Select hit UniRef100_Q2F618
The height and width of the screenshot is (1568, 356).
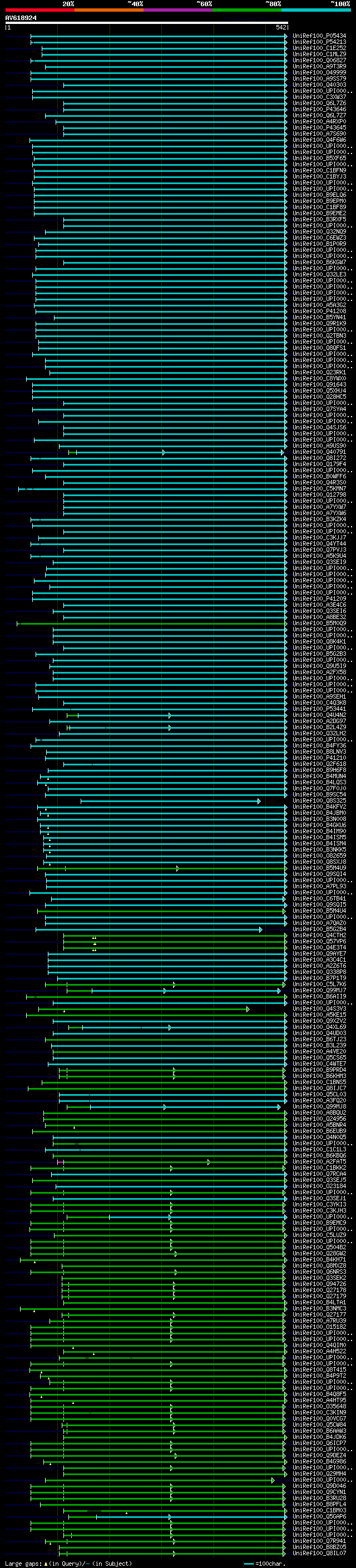pyautogui.click(x=319, y=764)
